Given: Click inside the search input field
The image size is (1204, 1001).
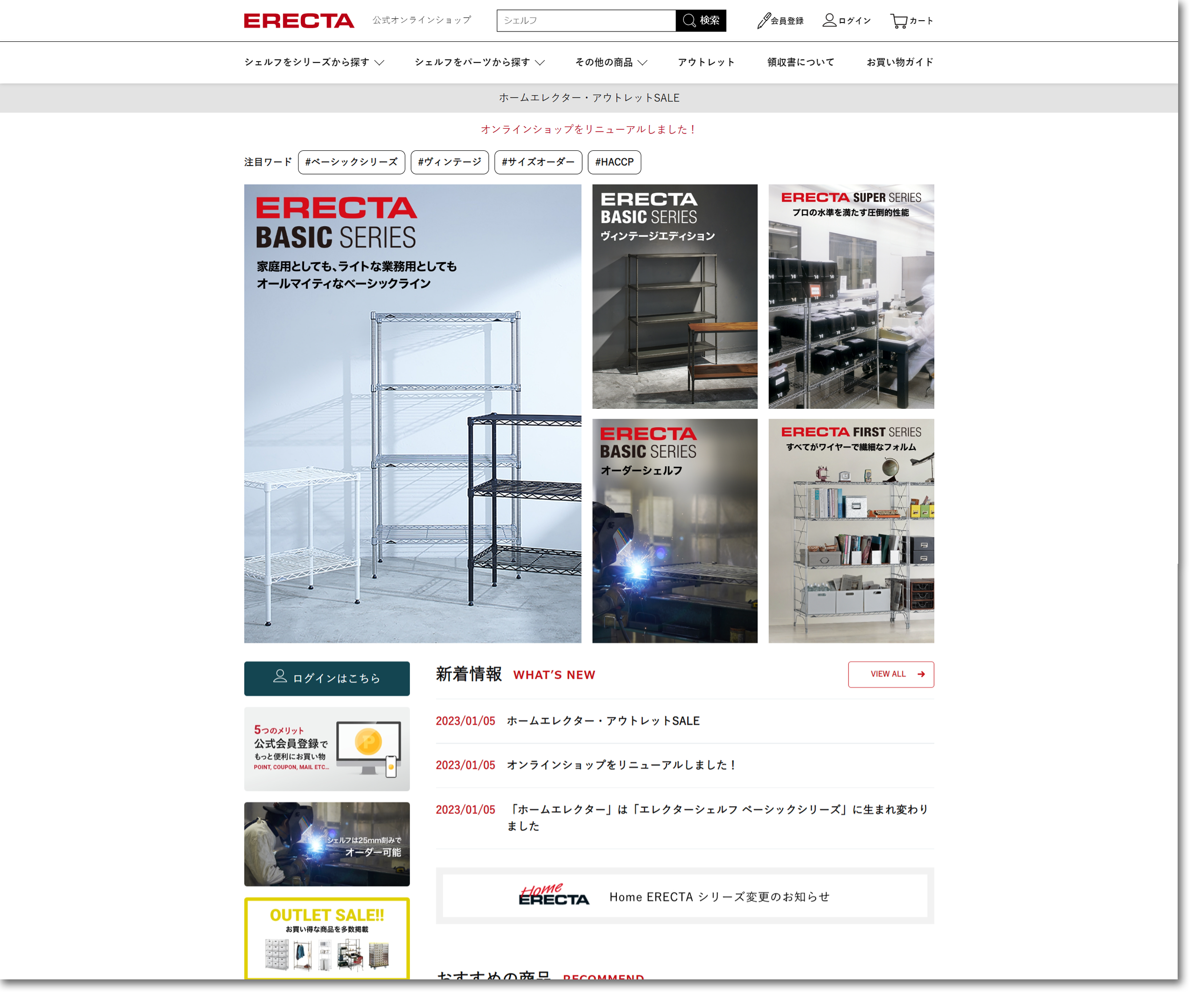Looking at the screenshot, I should [x=585, y=21].
